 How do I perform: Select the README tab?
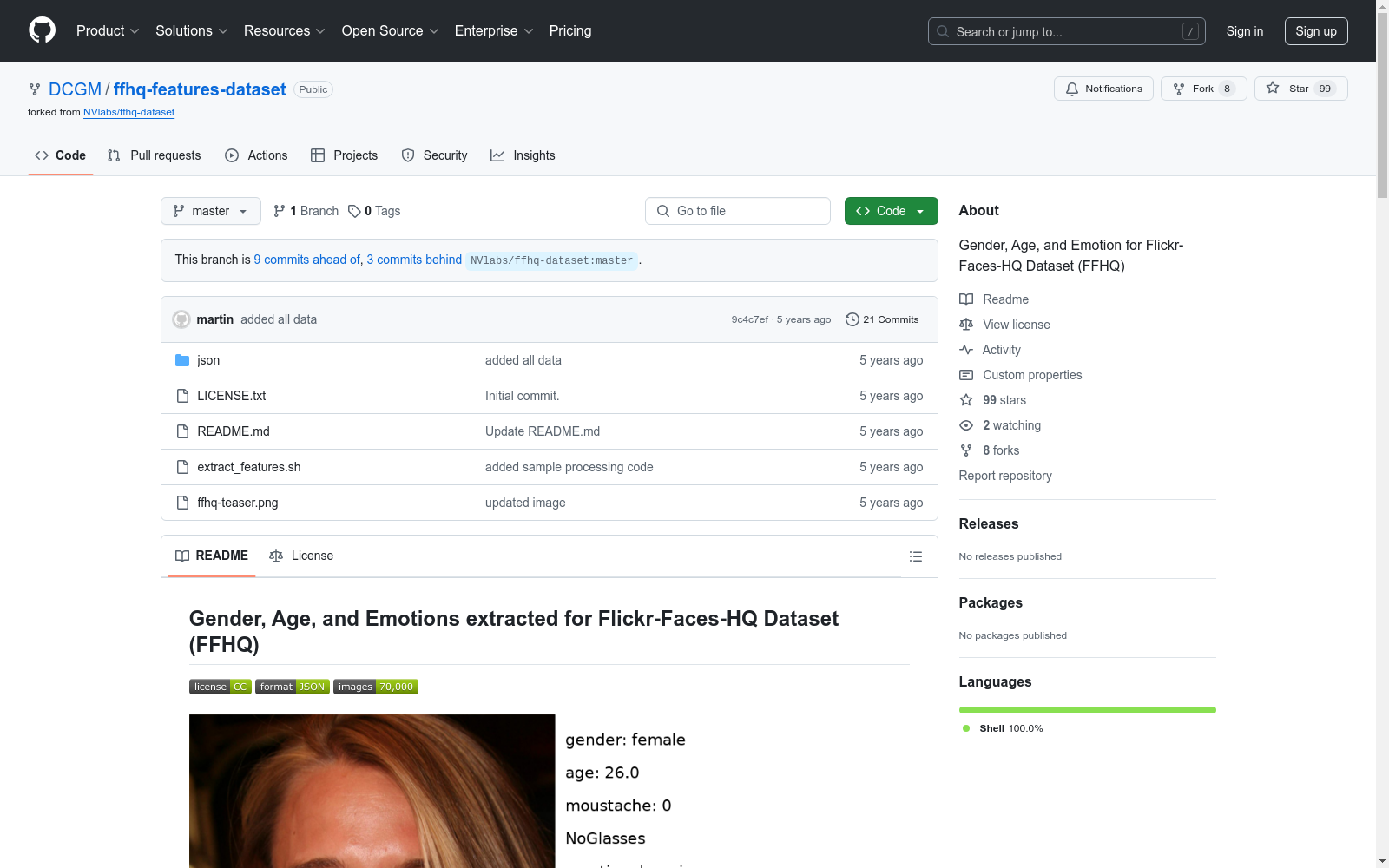(212, 556)
